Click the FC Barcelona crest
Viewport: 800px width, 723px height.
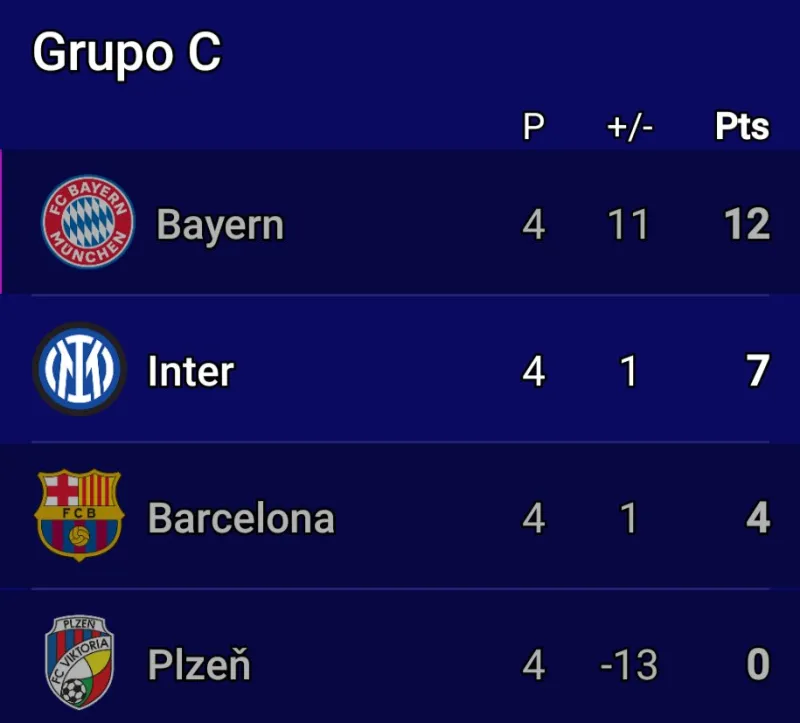click(x=79, y=516)
